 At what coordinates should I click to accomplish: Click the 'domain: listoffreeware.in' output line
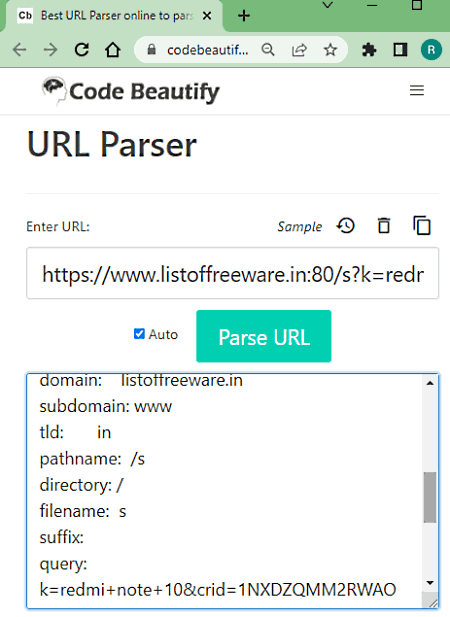tap(141, 381)
